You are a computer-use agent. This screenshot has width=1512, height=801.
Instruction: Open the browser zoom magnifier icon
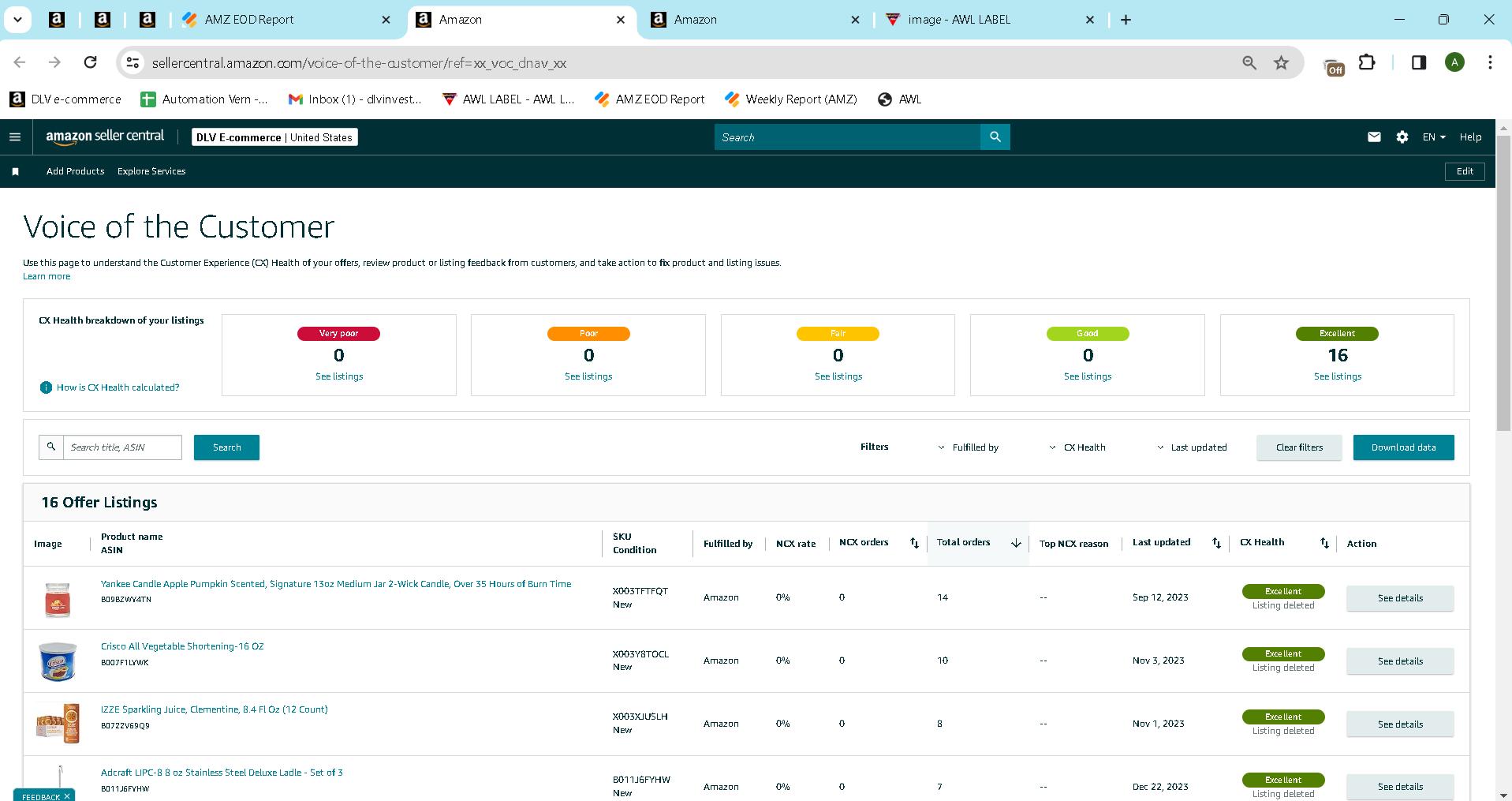pyautogui.click(x=1249, y=62)
